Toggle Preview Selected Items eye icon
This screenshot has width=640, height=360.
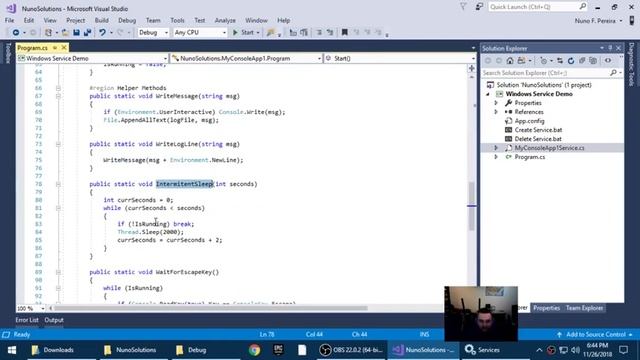(x=608, y=61)
